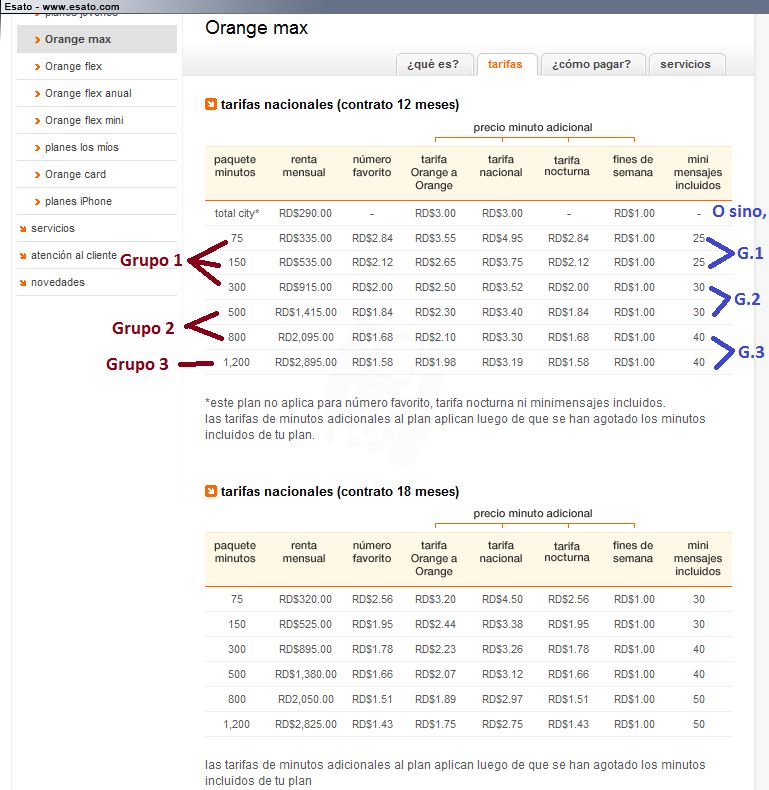Select RD$1,380.00 renta mensual cell
This screenshot has height=790, width=769.
[306, 674]
